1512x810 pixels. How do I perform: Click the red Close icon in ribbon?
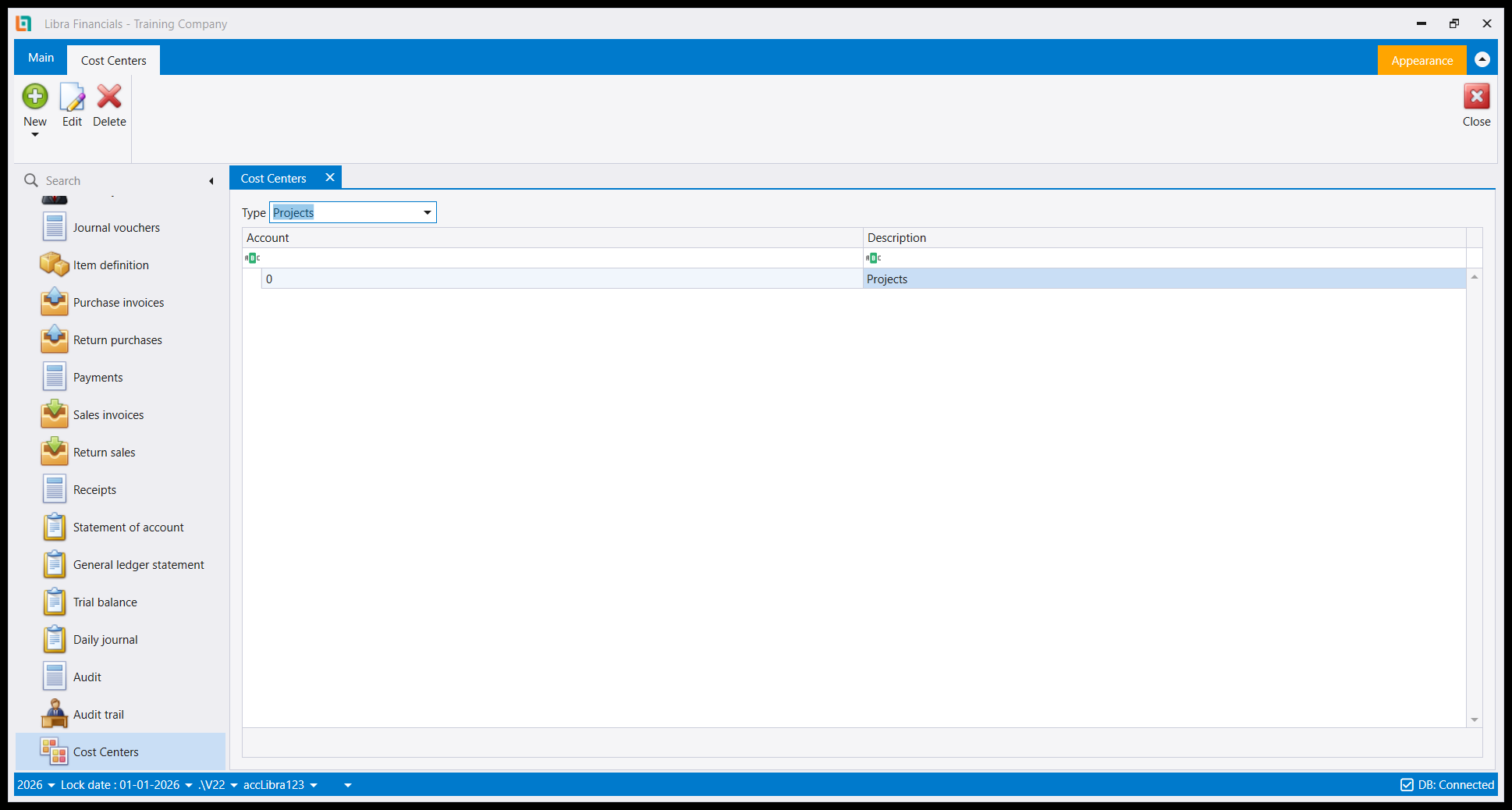(1476, 97)
